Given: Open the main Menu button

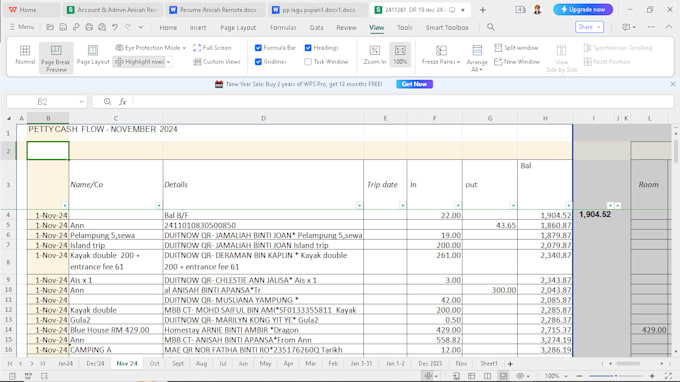Looking at the screenshot, I should (22, 27).
